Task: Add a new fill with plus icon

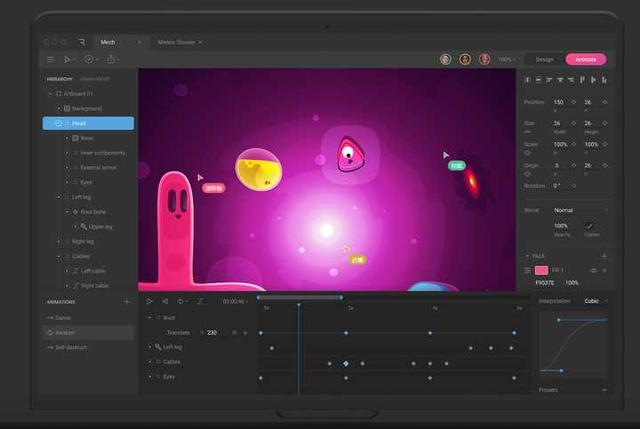Action: coord(604,256)
